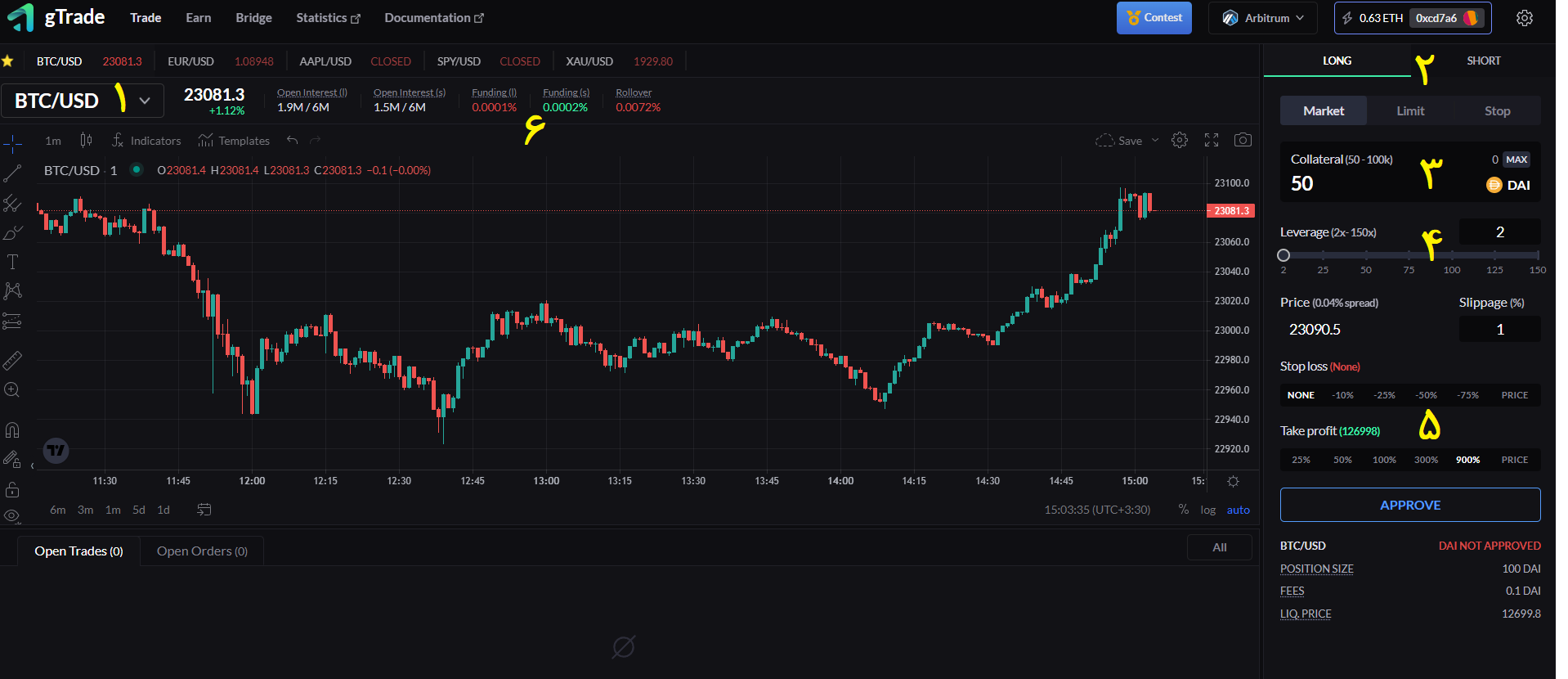The height and width of the screenshot is (679, 1568).
Task: Open the Arbitrum network dropdown
Action: [x=1262, y=18]
